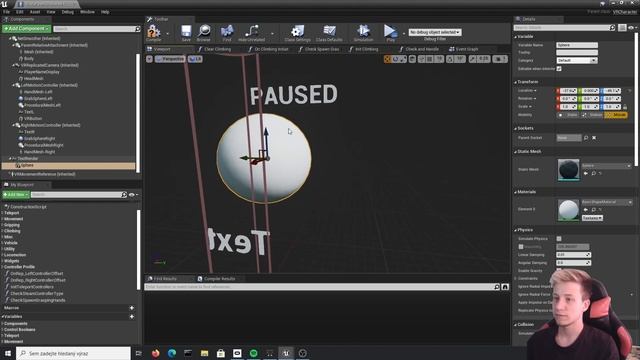The width and height of the screenshot is (640, 360).
Task: Toggle Lit view mode button in viewport
Action: (195, 59)
